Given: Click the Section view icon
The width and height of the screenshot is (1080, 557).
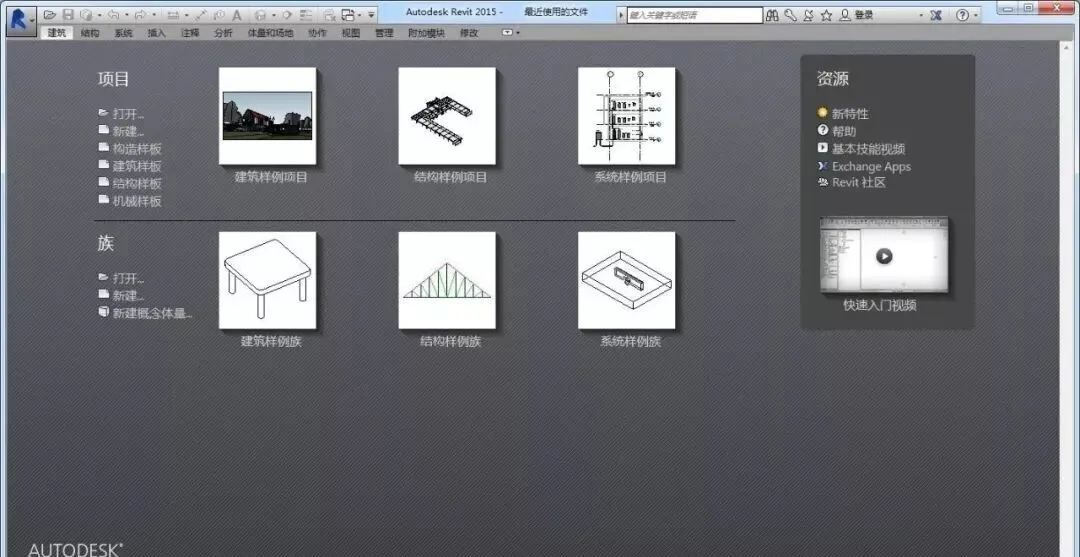Looking at the screenshot, I should (287, 14).
